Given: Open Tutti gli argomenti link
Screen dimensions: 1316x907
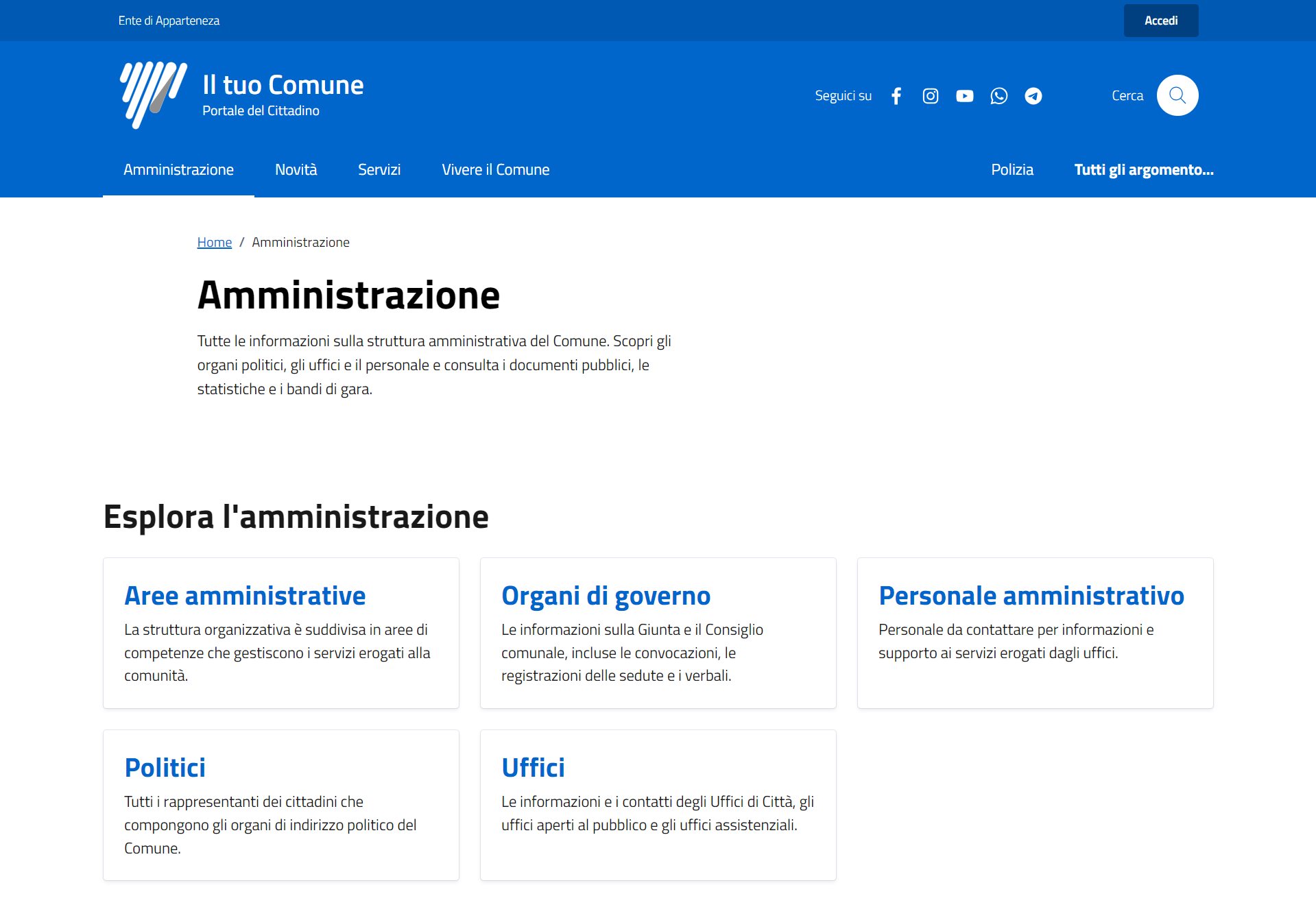Looking at the screenshot, I should point(1143,170).
